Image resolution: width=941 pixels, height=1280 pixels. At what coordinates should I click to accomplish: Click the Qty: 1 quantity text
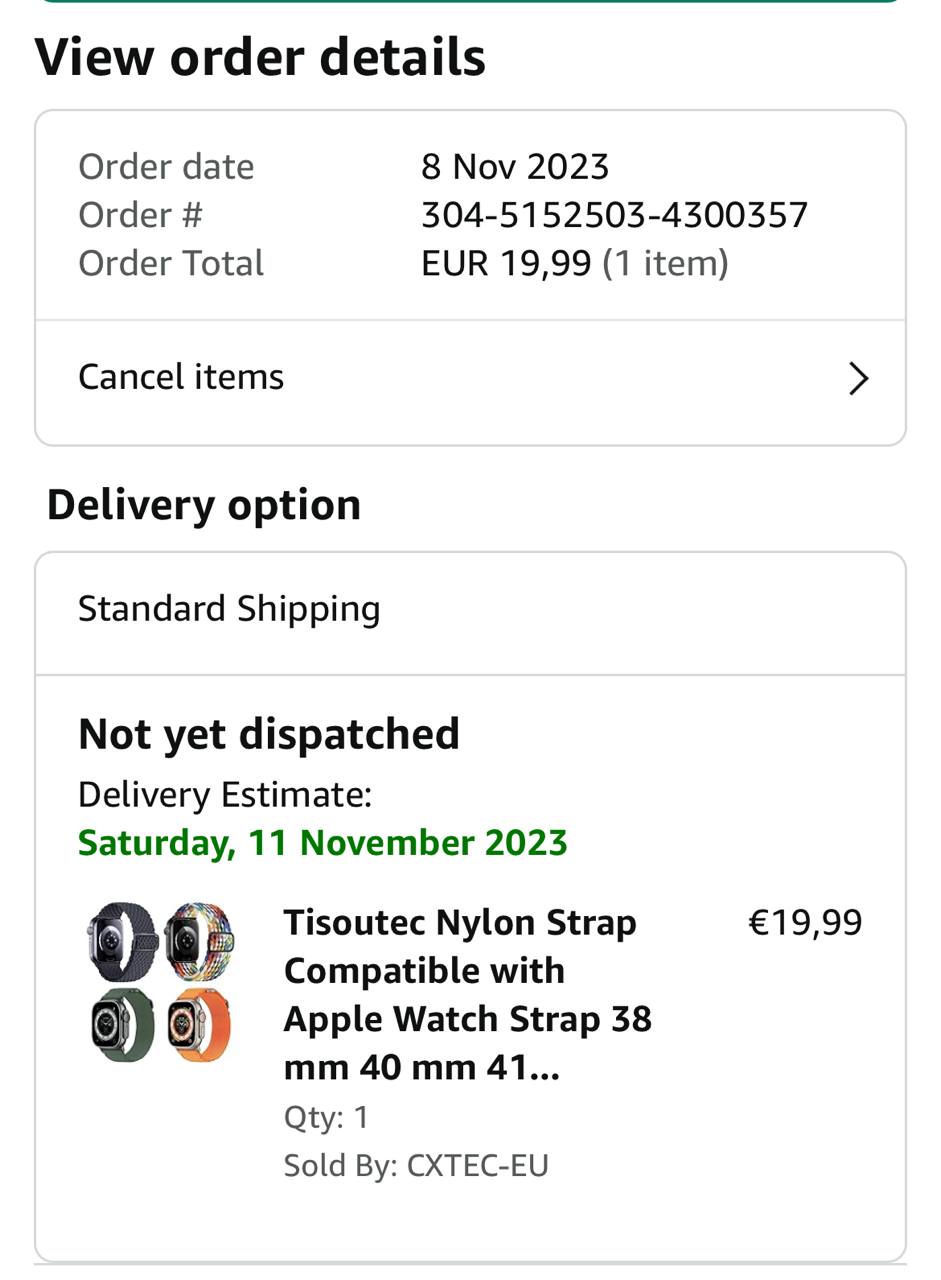[326, 1117]
